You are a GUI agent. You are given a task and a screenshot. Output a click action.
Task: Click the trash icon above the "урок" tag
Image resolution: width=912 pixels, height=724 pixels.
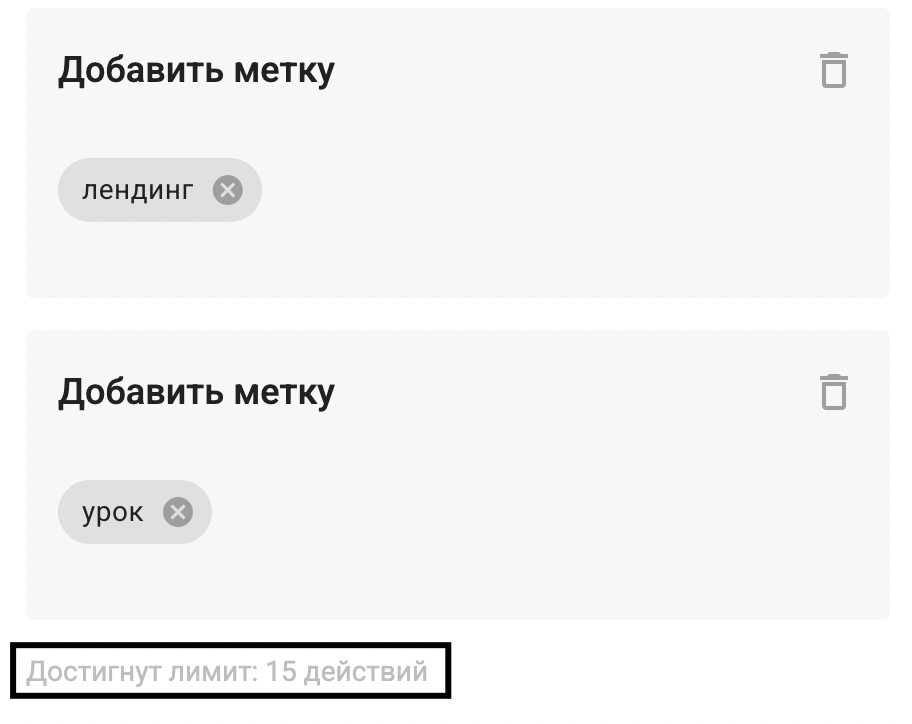tap(833, 392)
